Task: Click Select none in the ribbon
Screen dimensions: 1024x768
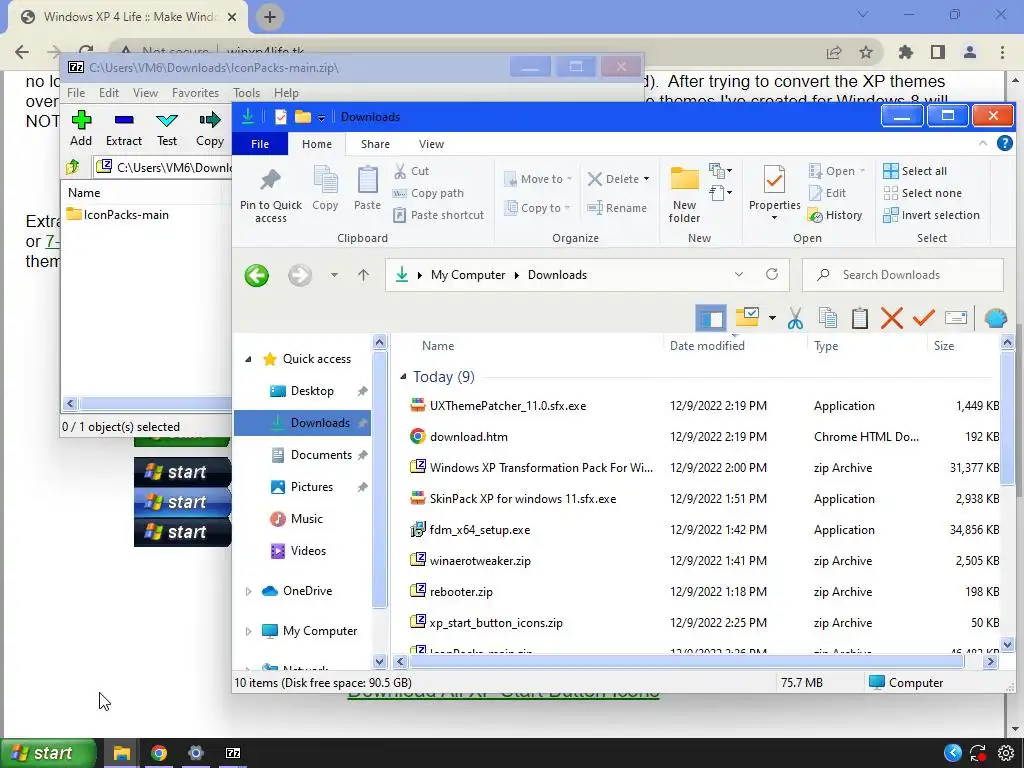Action: tap(922, 193)
